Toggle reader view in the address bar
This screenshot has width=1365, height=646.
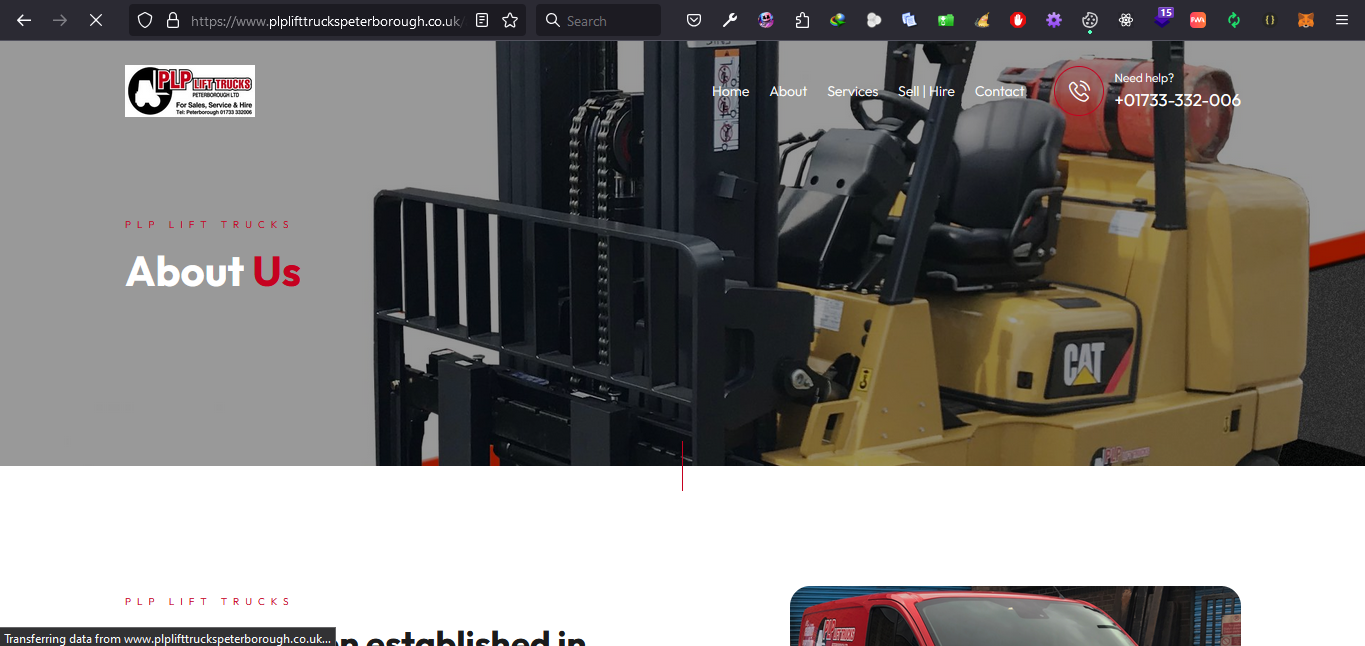pos(482,20)
